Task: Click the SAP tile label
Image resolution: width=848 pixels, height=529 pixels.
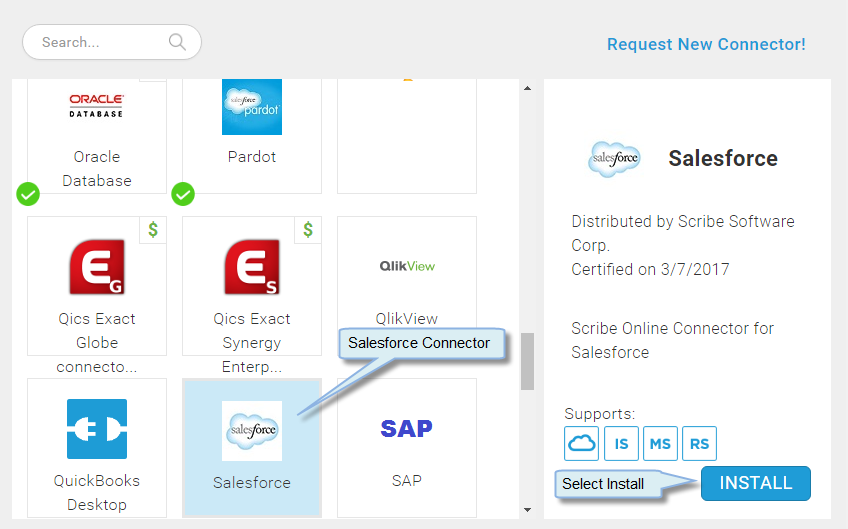Action: pyautogui.click(x=407, y=480)
